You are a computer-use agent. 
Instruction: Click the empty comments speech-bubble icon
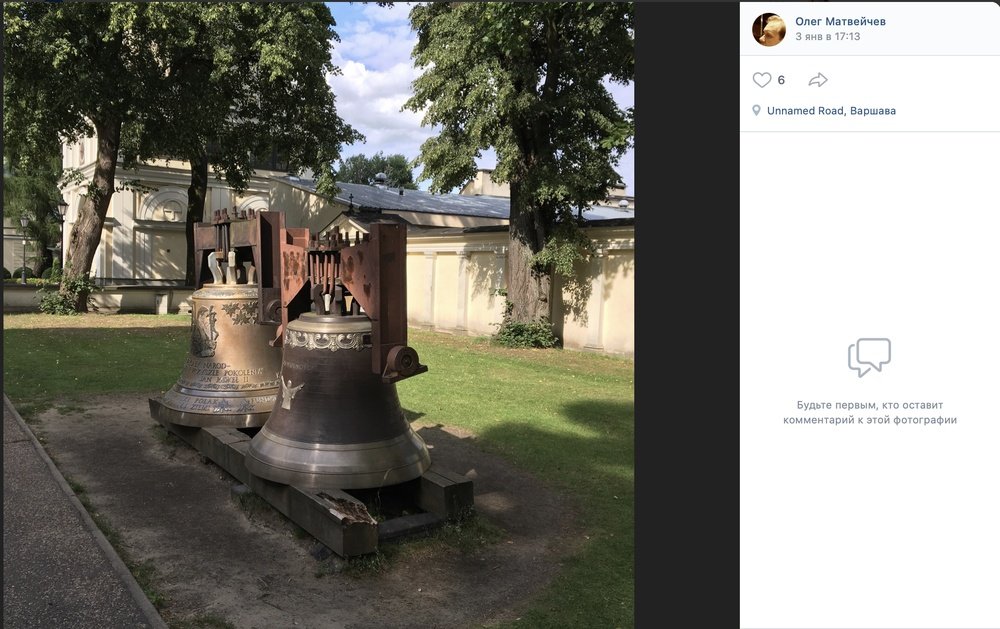coord(869,357)
